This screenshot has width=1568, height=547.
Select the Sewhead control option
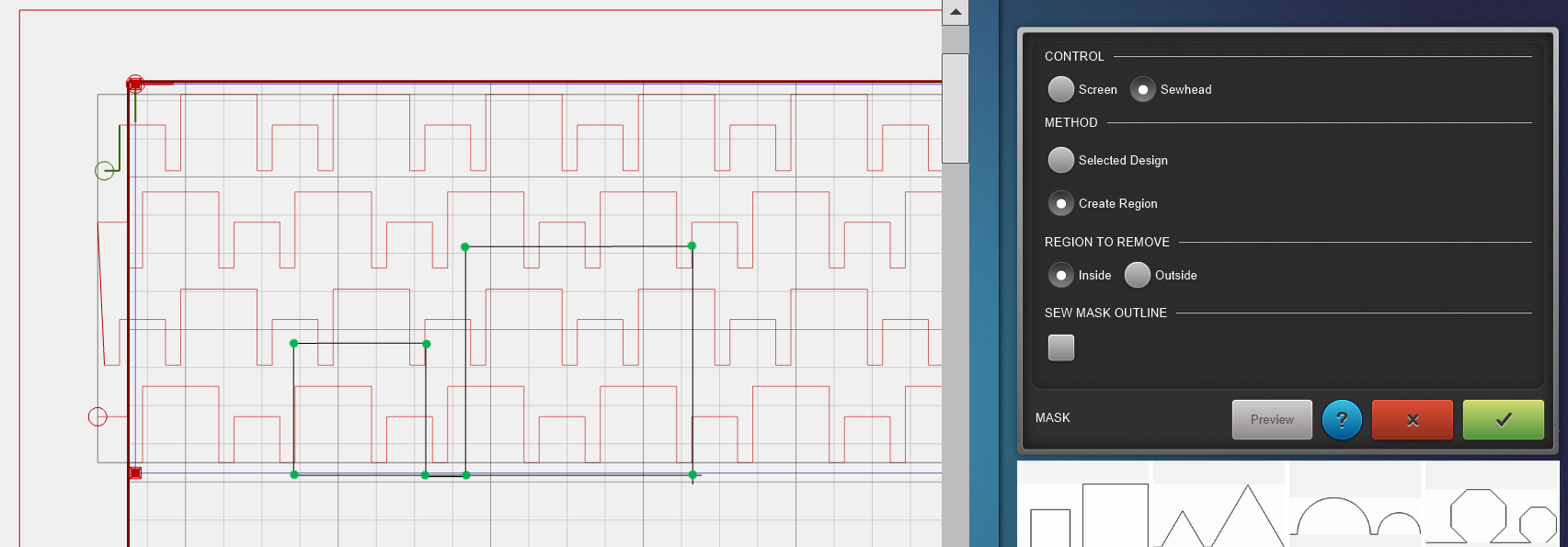point(1143,89)
